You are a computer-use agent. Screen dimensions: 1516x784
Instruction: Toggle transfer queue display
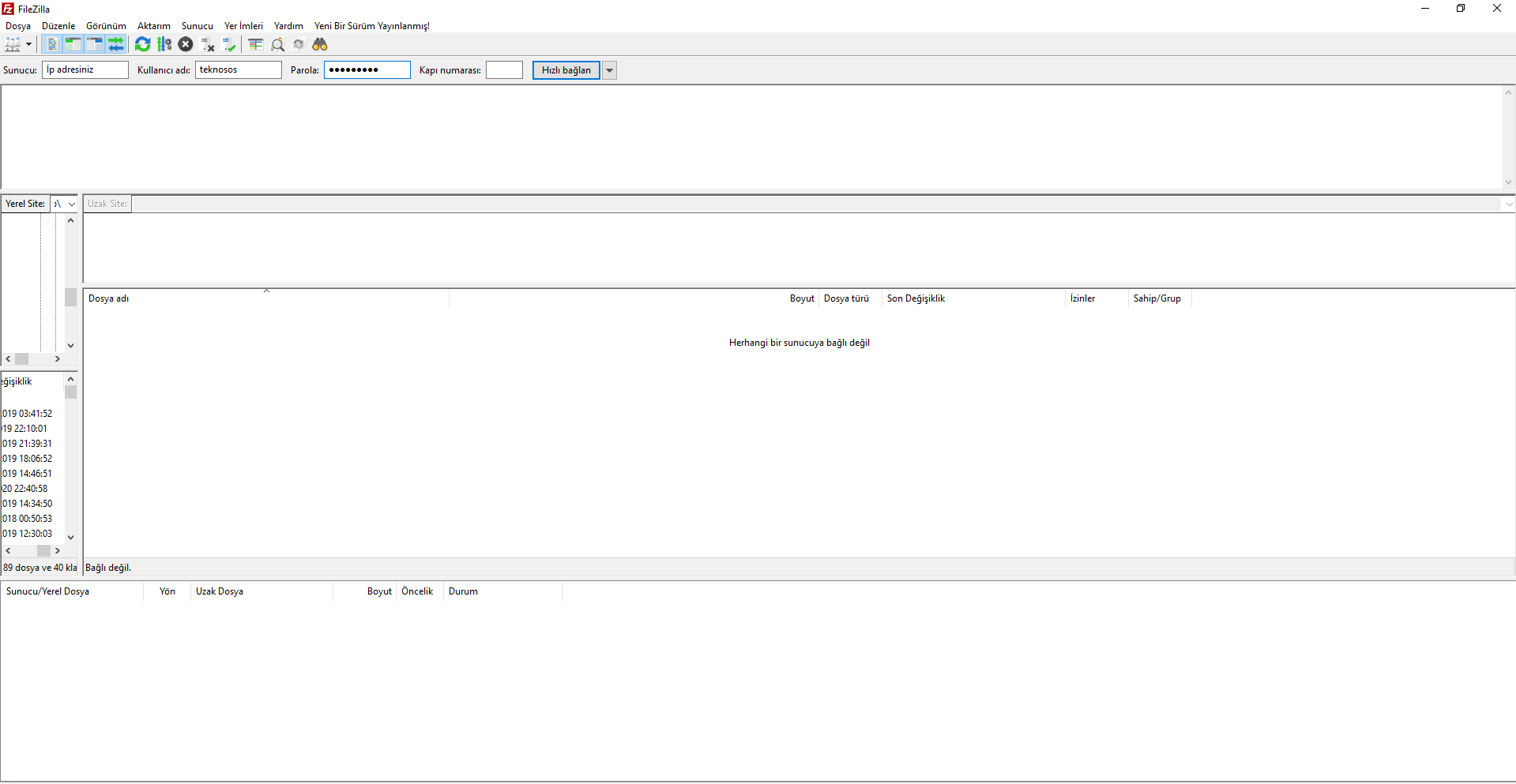coord(115,44)
